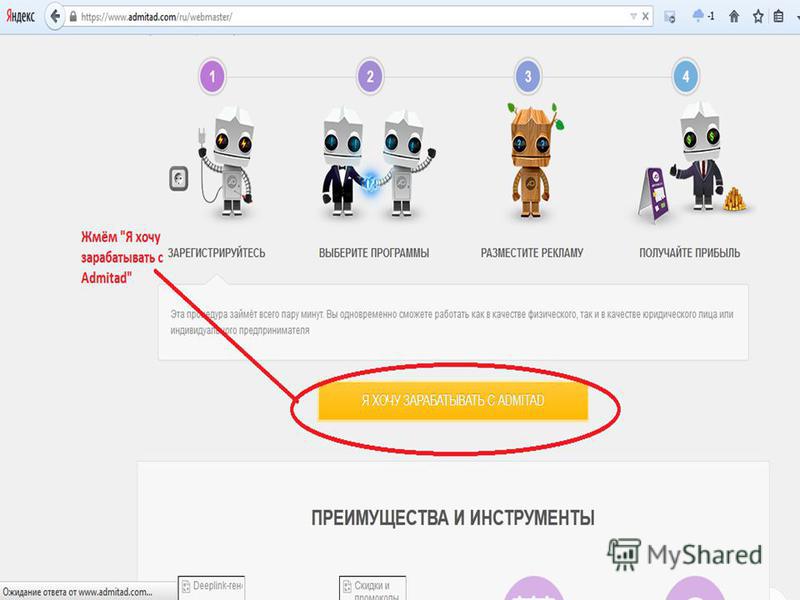Click the padlock icon in address bar

[73, 17]
